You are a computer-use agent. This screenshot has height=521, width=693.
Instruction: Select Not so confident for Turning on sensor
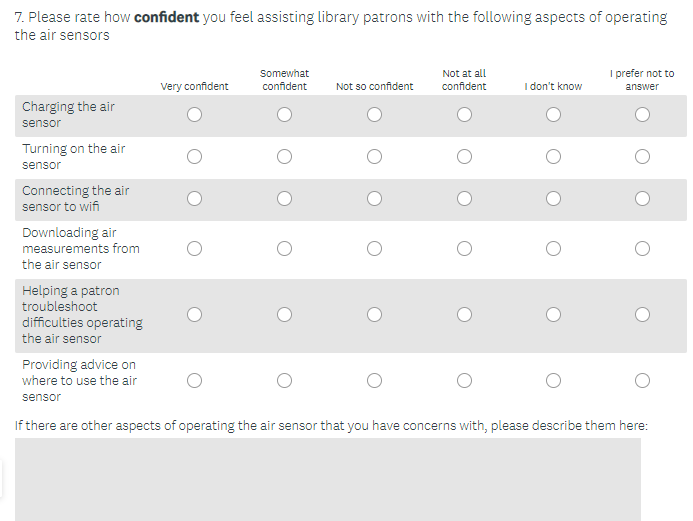[374, 156]
